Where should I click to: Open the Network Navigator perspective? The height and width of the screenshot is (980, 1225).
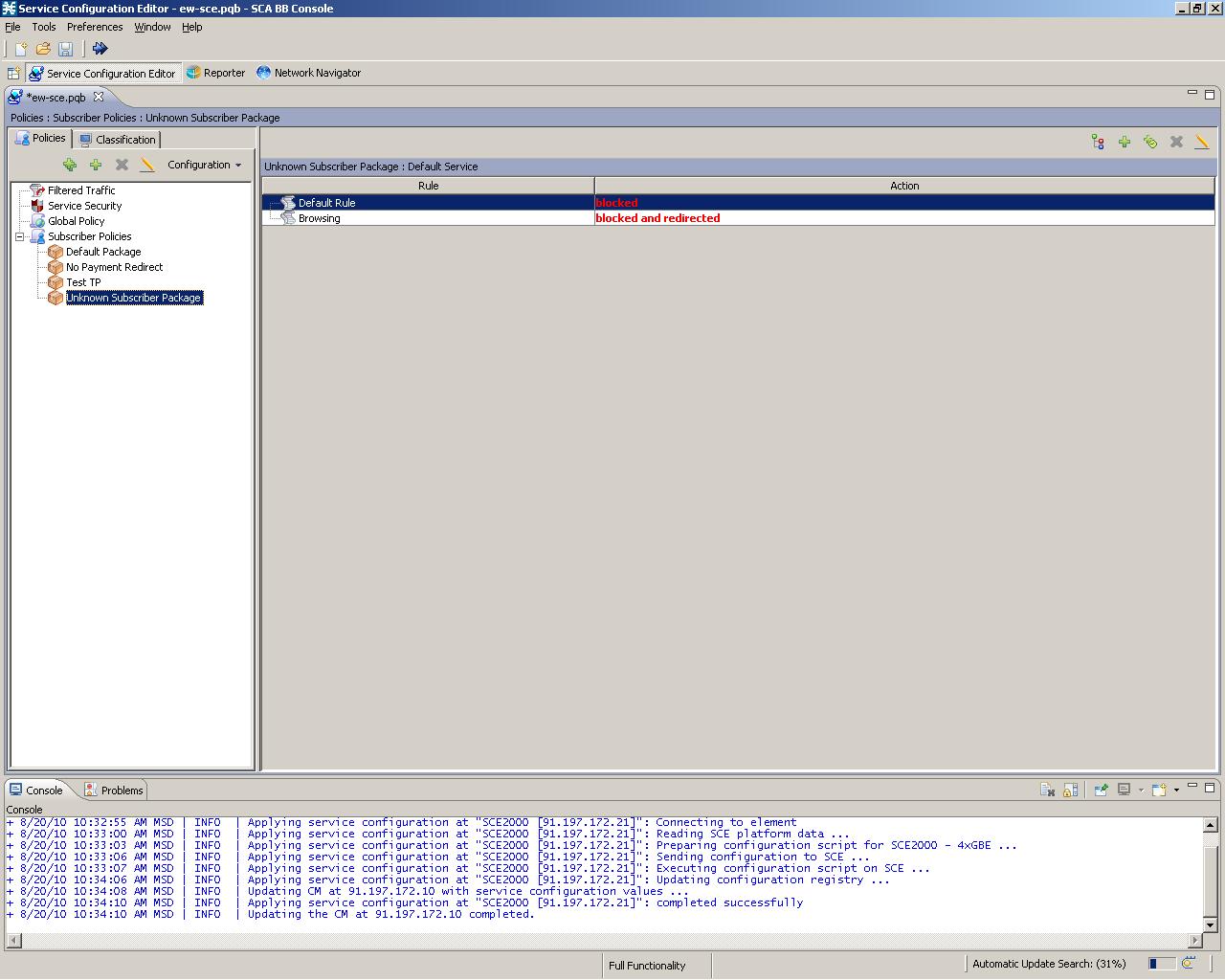tap(308, 73)
